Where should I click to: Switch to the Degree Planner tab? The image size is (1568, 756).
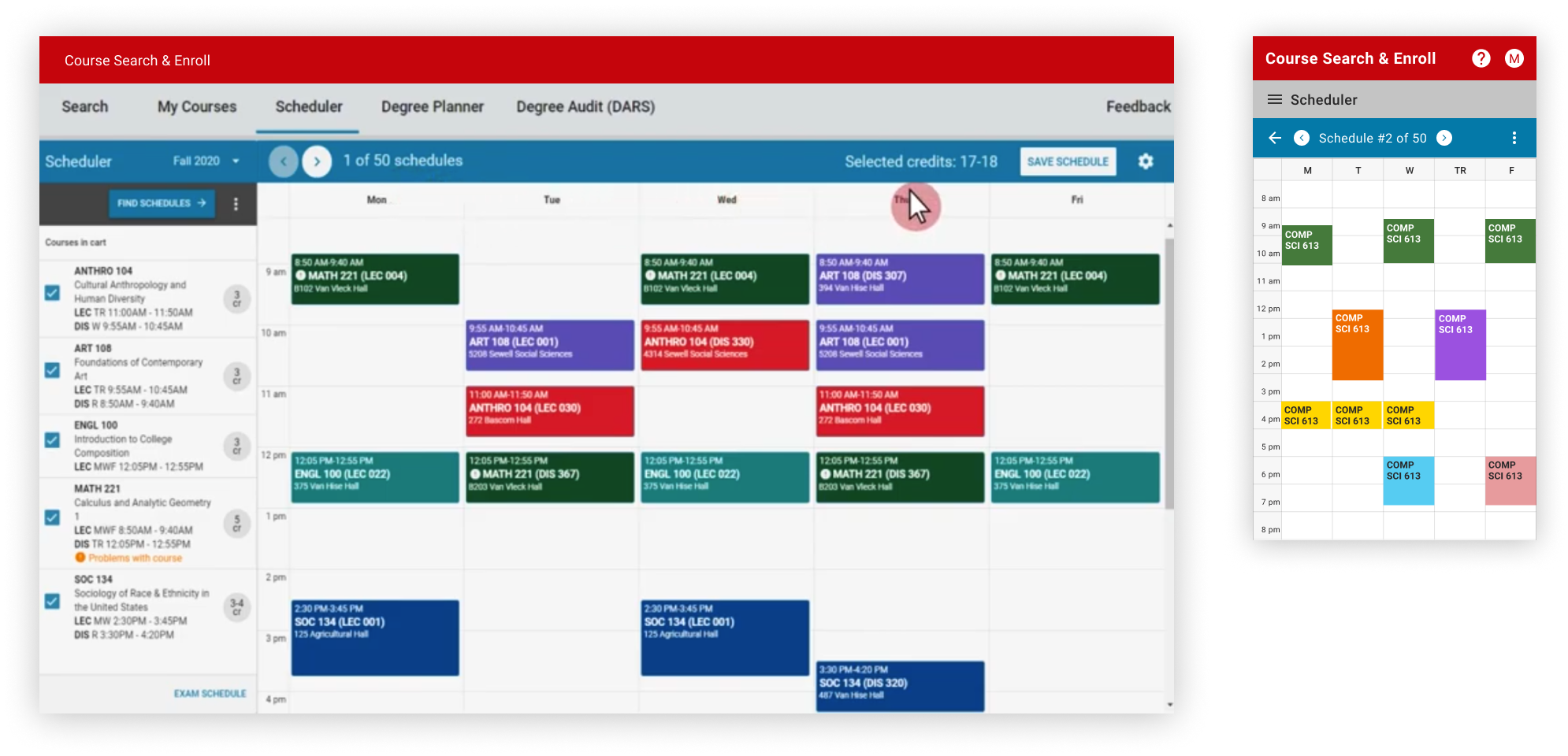[x=432, y=107]
